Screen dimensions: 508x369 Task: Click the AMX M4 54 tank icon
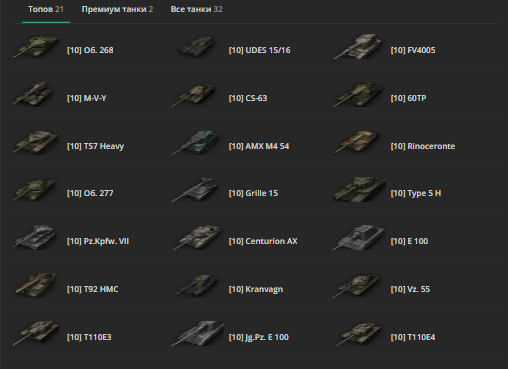coord(196,142)
